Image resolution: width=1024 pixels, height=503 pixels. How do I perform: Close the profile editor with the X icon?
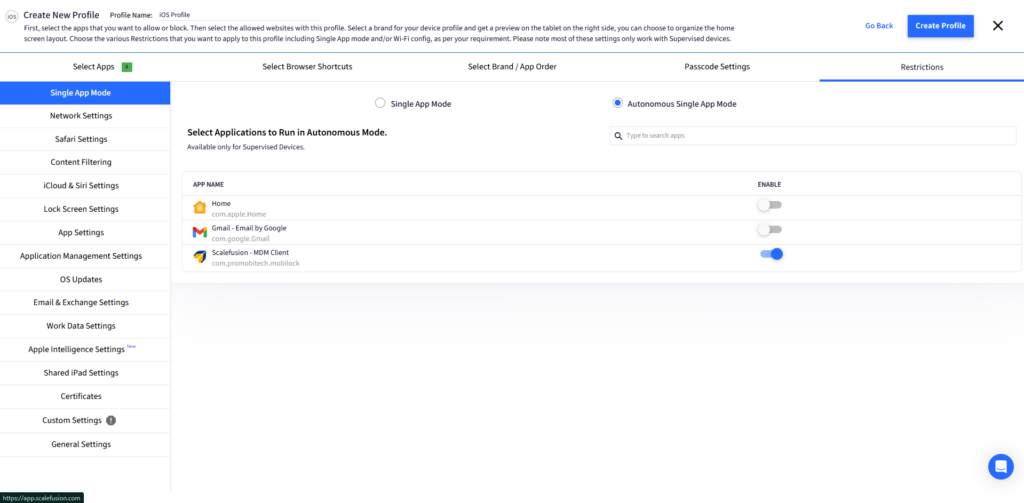coord(997,26)
